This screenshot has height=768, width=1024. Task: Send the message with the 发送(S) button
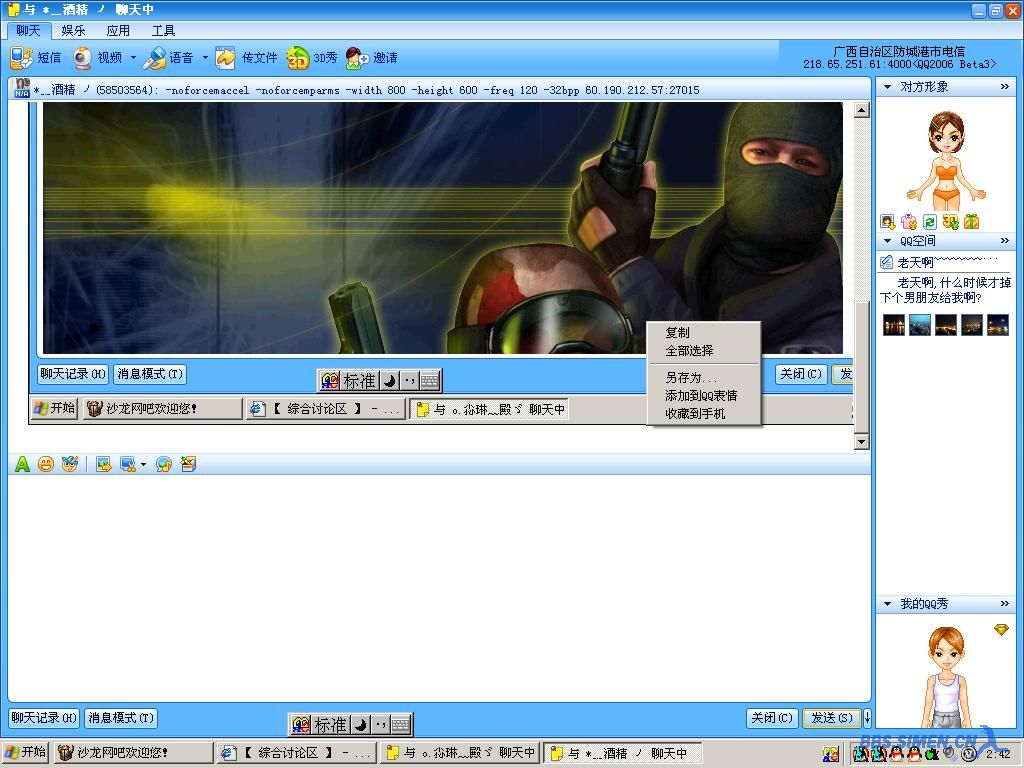pyautogui.click(x=832, y=718)
